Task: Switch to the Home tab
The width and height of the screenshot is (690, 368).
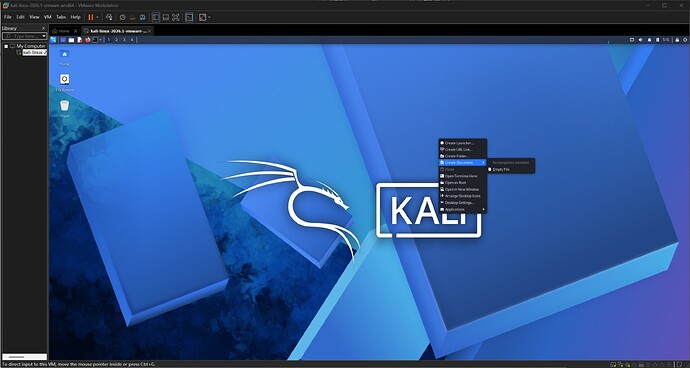Action: (61, 31)
